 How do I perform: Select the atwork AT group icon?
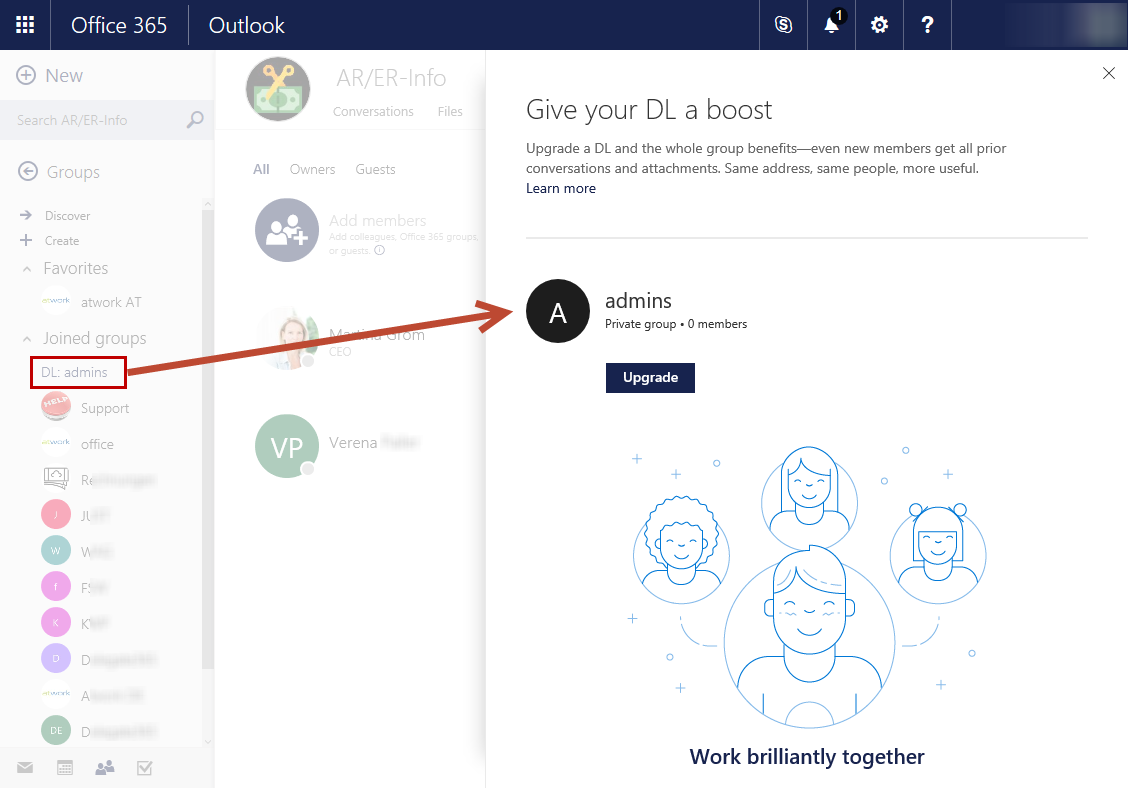pos(56,301)
